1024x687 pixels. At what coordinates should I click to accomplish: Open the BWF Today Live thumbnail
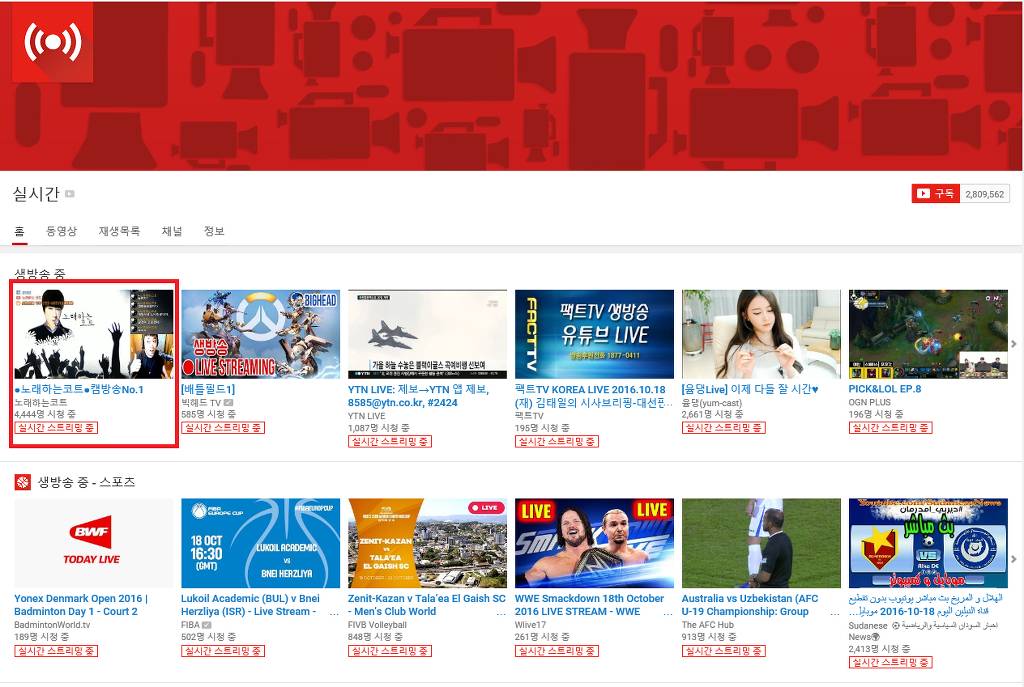pyautogui.click(x=94, y=543)
